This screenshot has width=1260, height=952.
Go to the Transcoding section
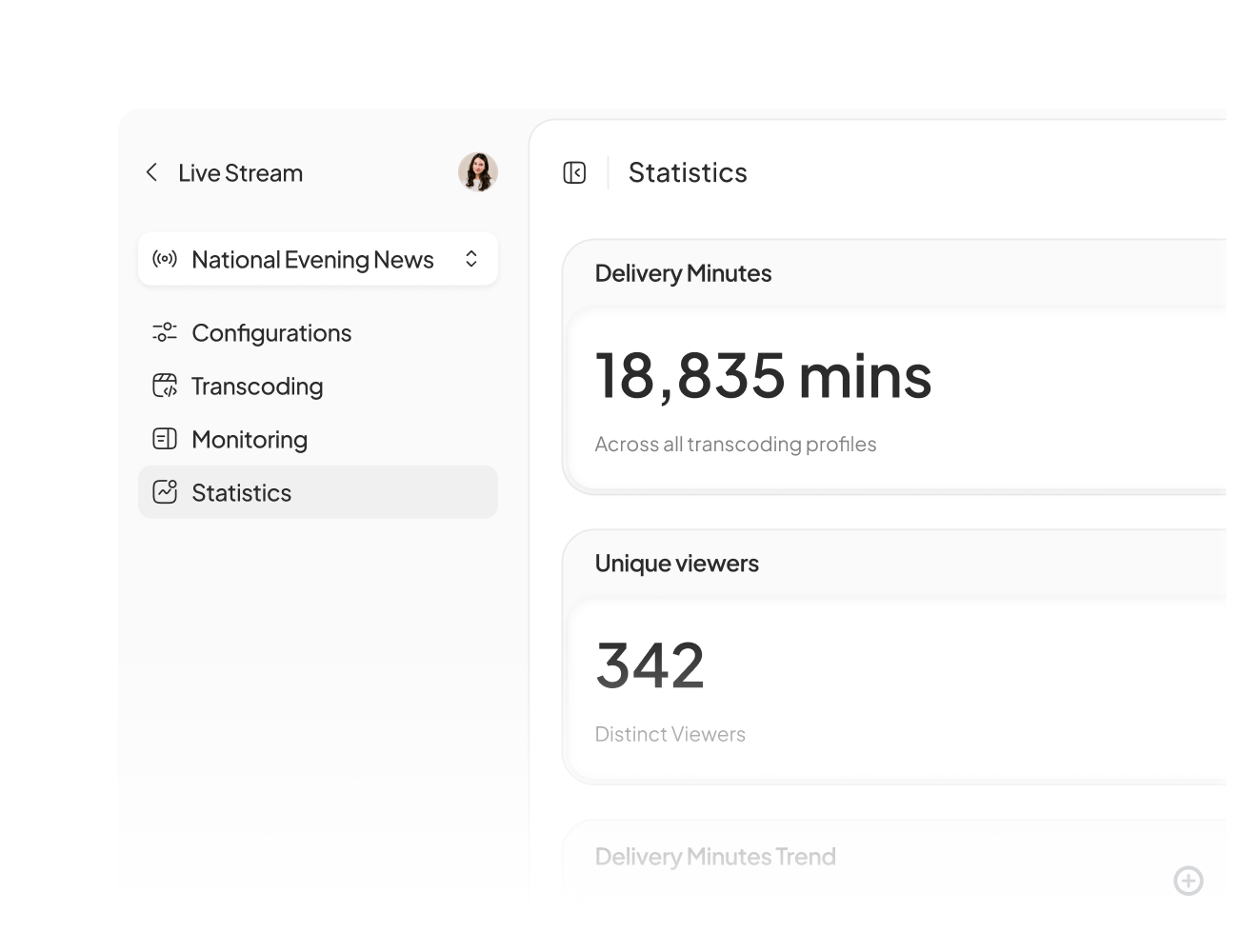pos(318,386)
